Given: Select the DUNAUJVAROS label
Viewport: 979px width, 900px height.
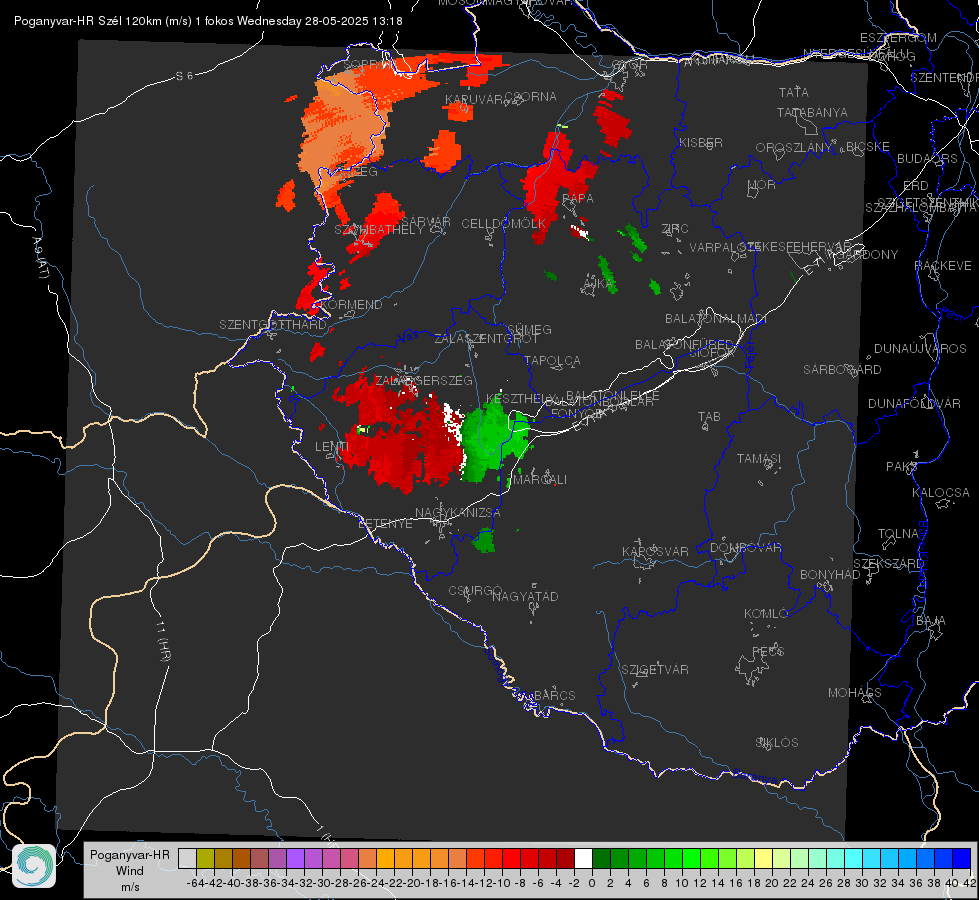Looking at the screenshot, I should (920, 349).
